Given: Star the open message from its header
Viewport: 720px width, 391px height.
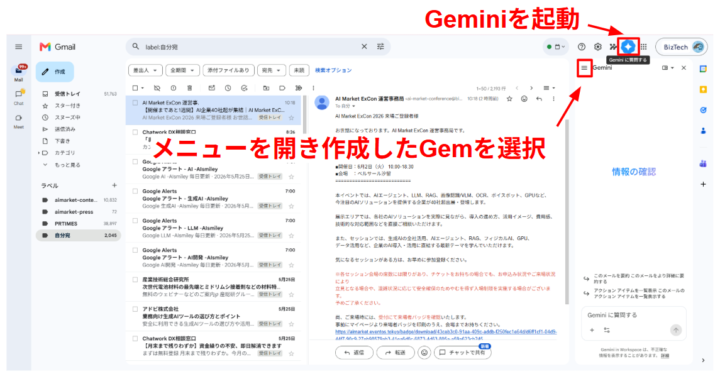Looking at the screenshot, I should (509, 99).
